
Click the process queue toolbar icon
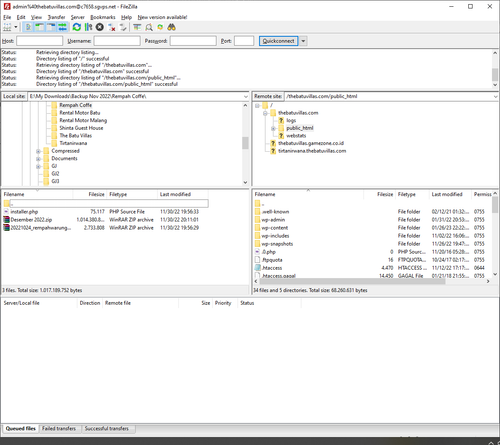(x=88, y=27)
